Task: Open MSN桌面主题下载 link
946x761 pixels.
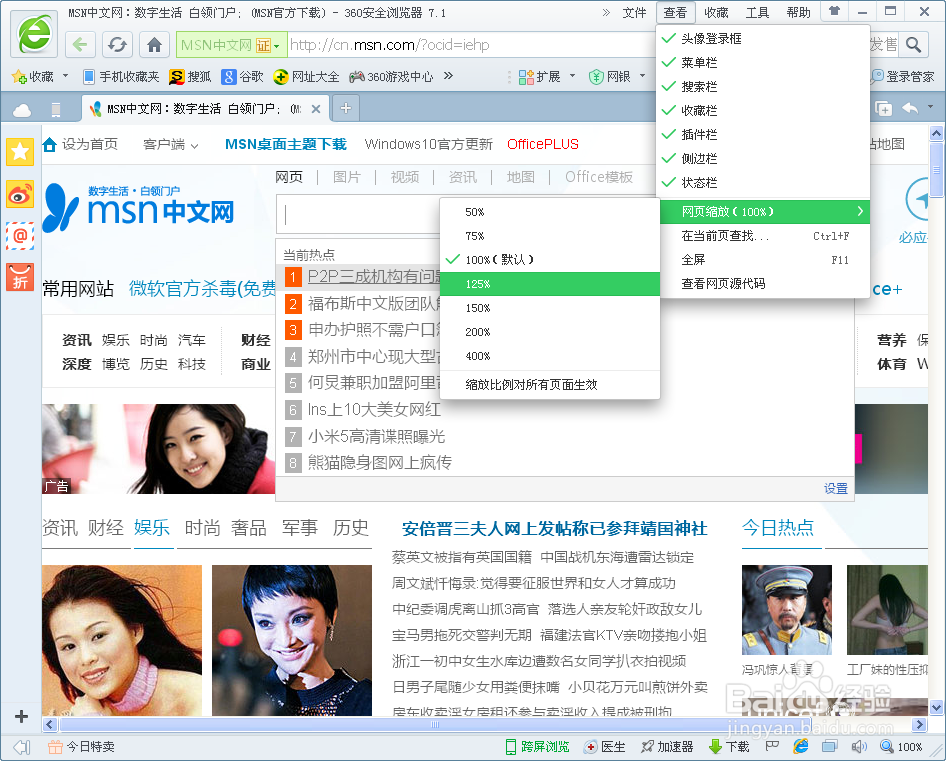Action: point(285,144)
